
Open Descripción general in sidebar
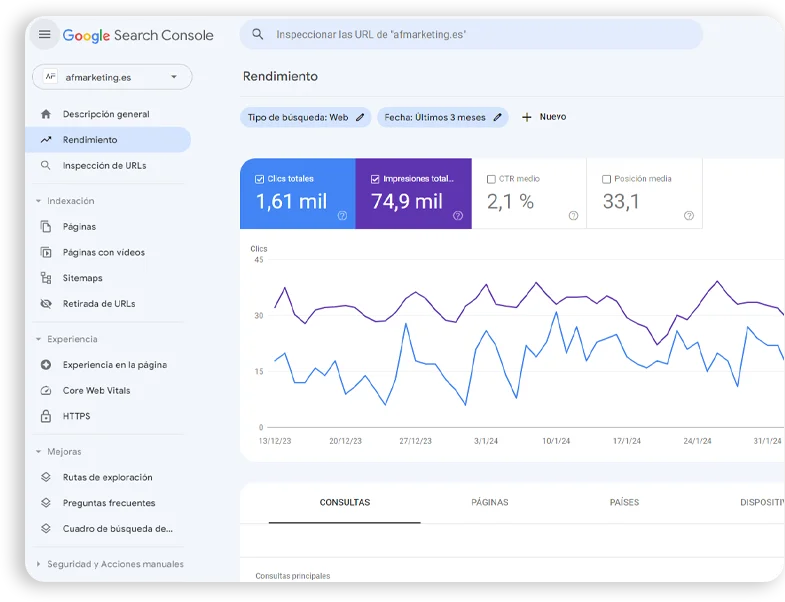click(x=108, y=114)
